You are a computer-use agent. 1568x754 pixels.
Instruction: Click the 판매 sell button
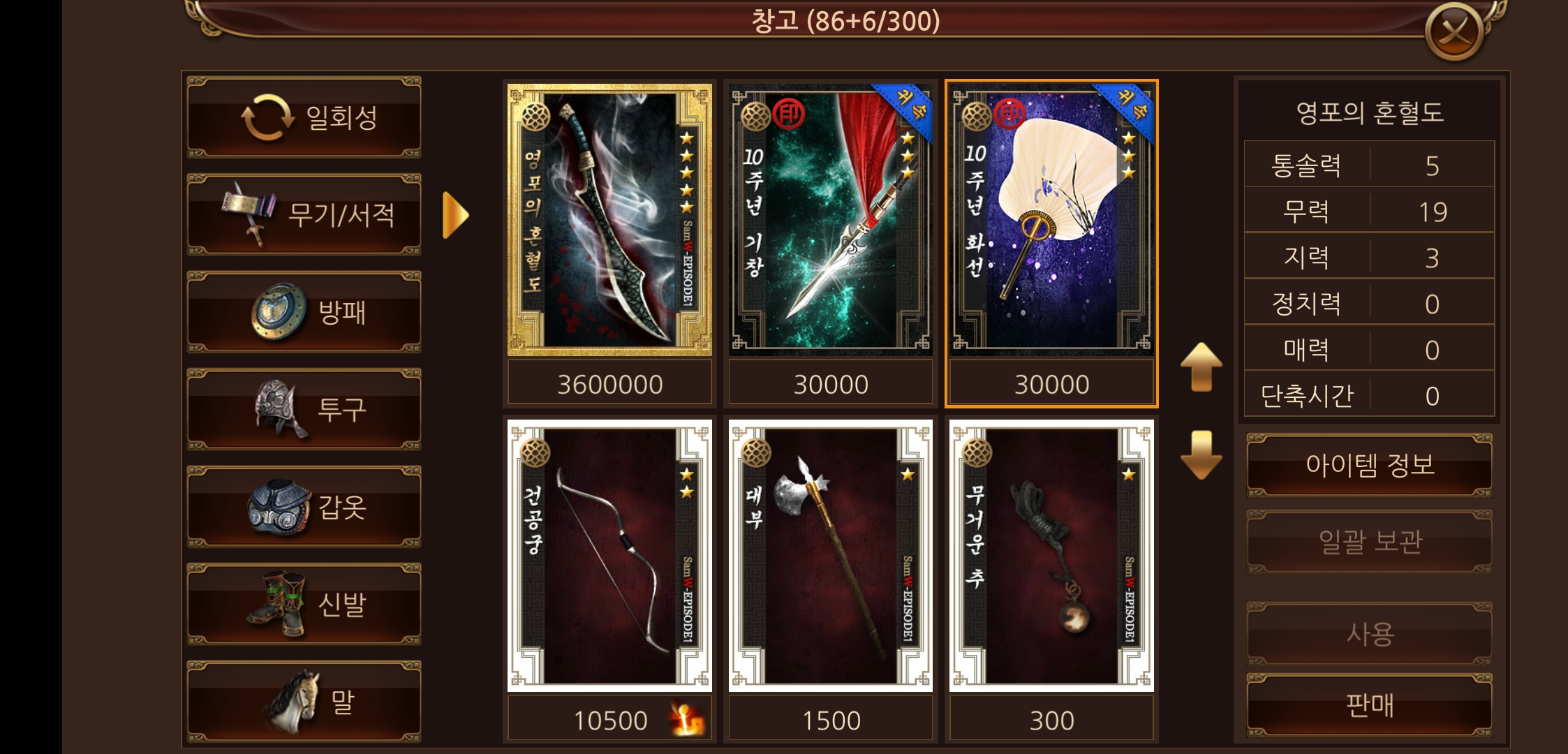[x=1370, y=705]
